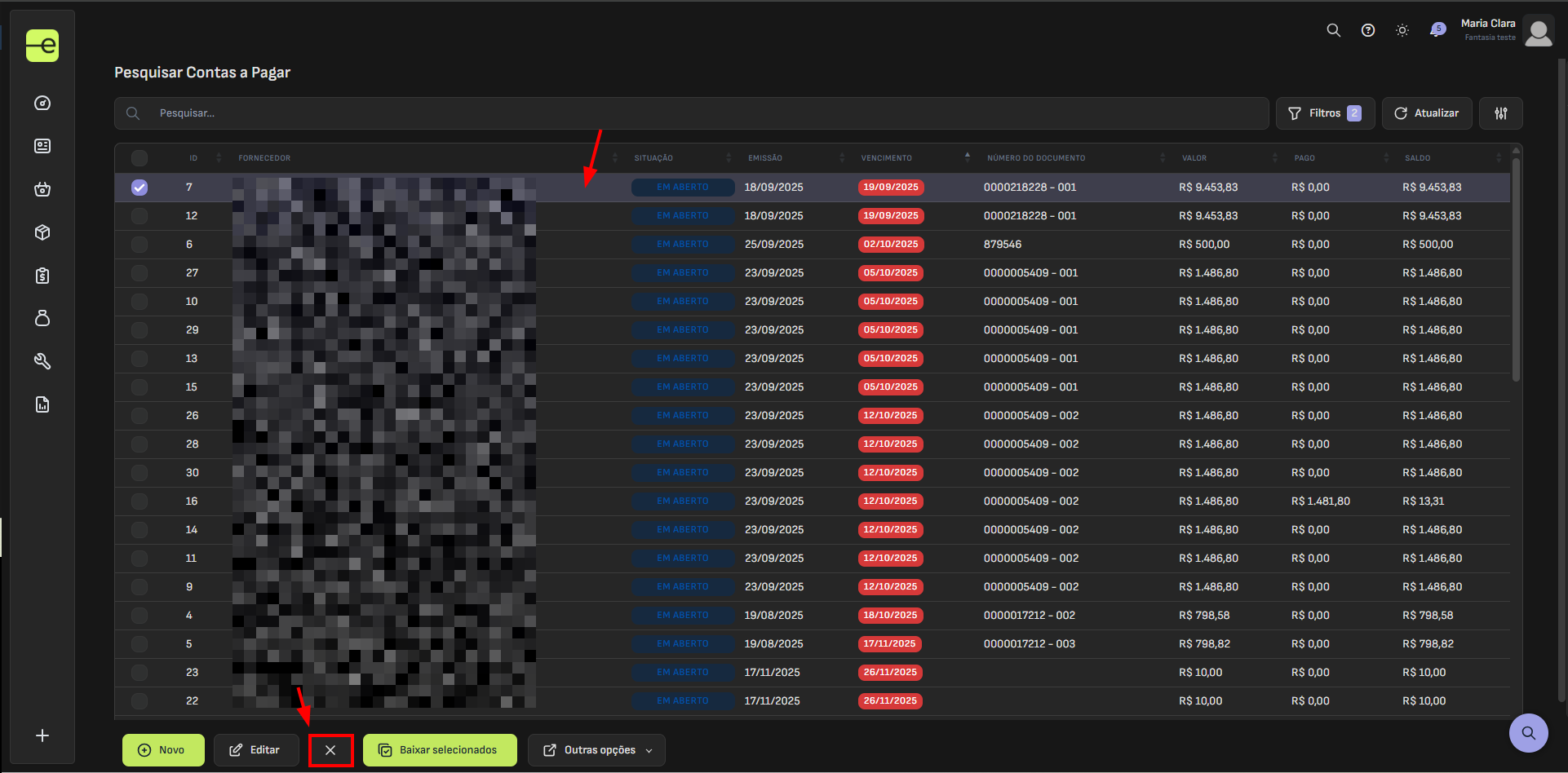Screen dimensions: 1568x773
Task: Check the checkbox for row ID 27
Action: coord(140,273)
